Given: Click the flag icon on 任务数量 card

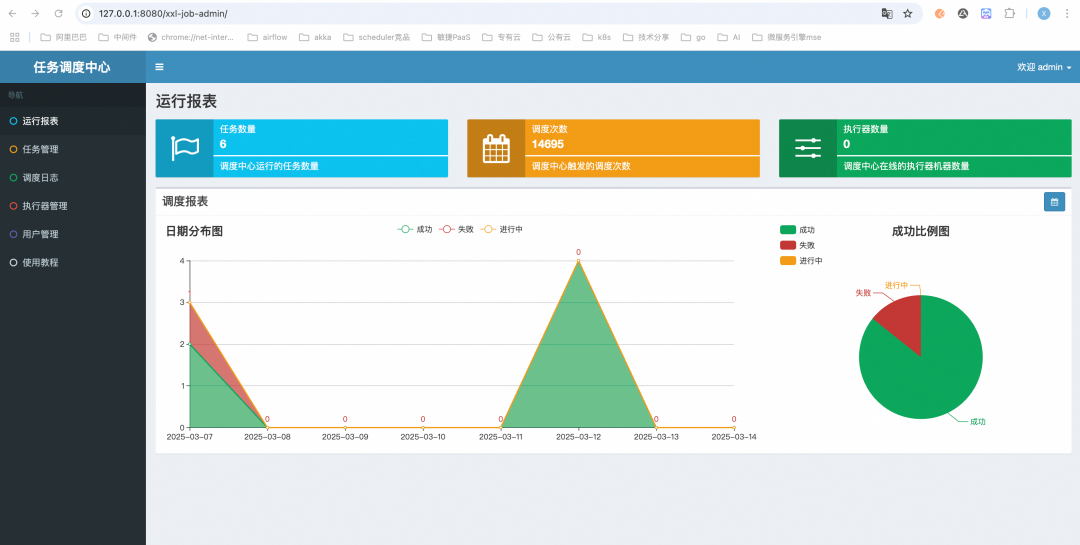Looking at the screenshot, I should coord(185,148).
